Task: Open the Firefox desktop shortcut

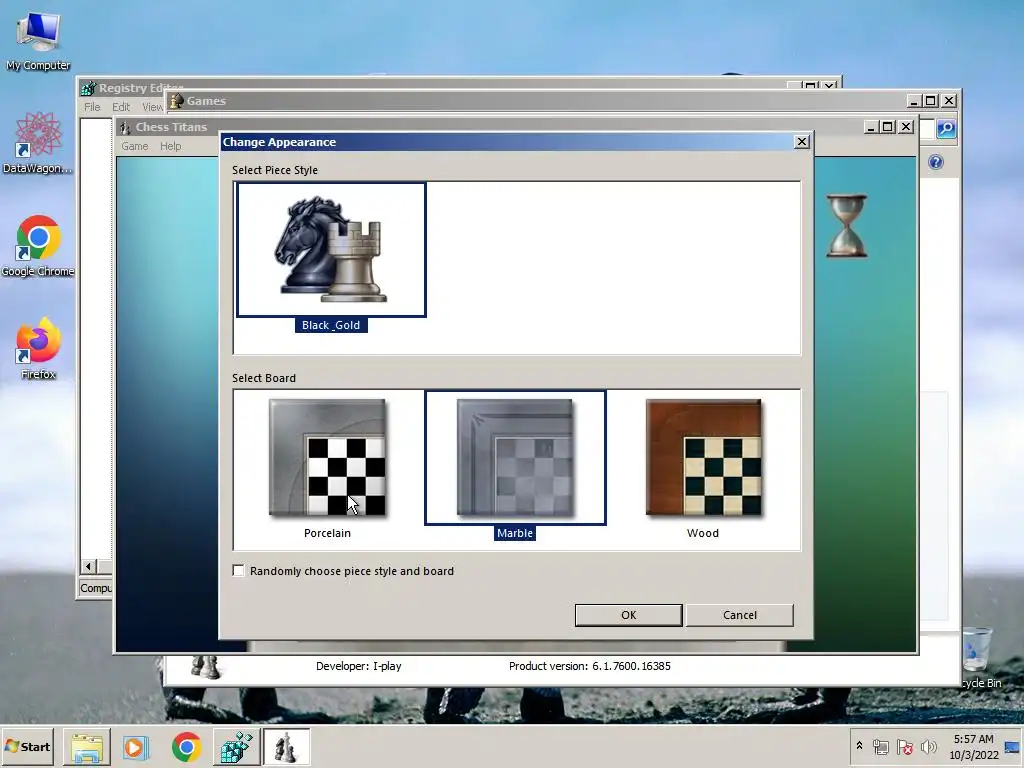Action: click(x=38, y=349)
